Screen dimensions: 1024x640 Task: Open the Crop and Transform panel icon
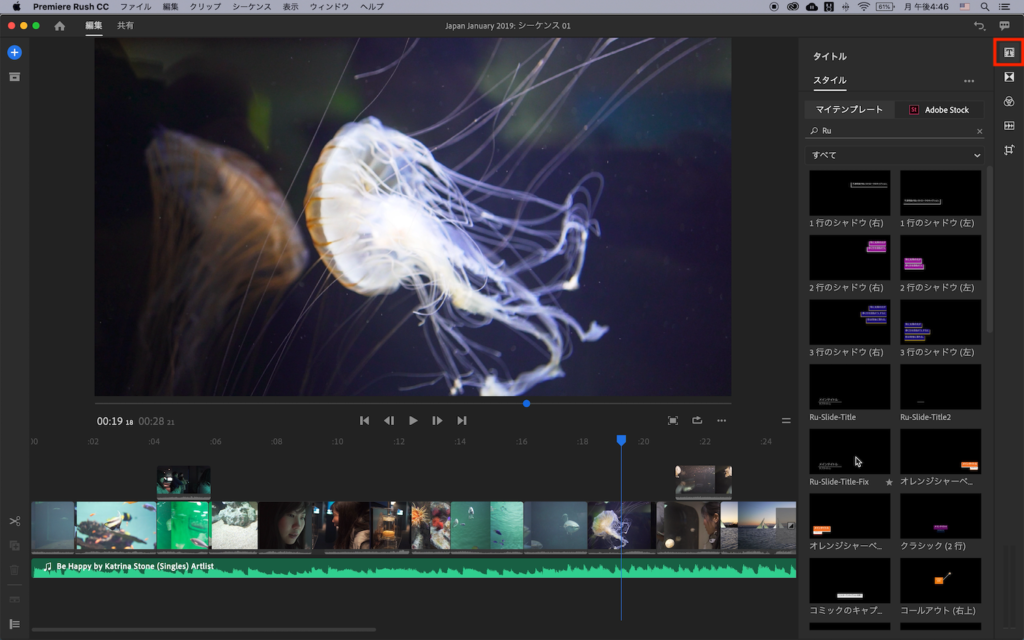click(1009, 150)
